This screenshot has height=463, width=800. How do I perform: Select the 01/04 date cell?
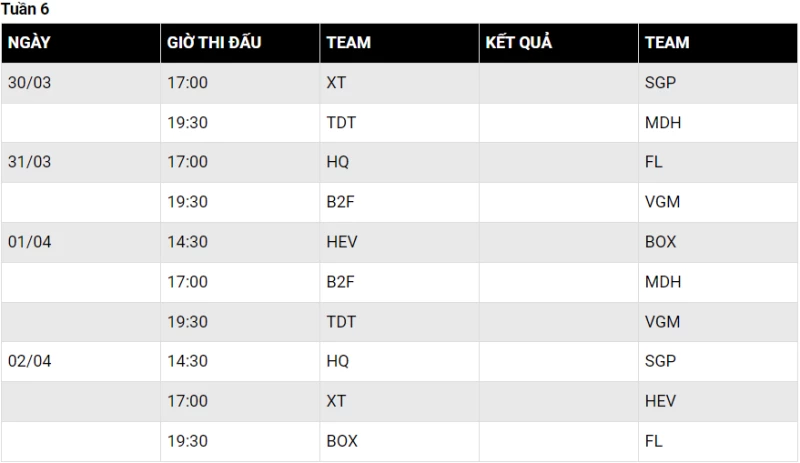pos(29,242)
